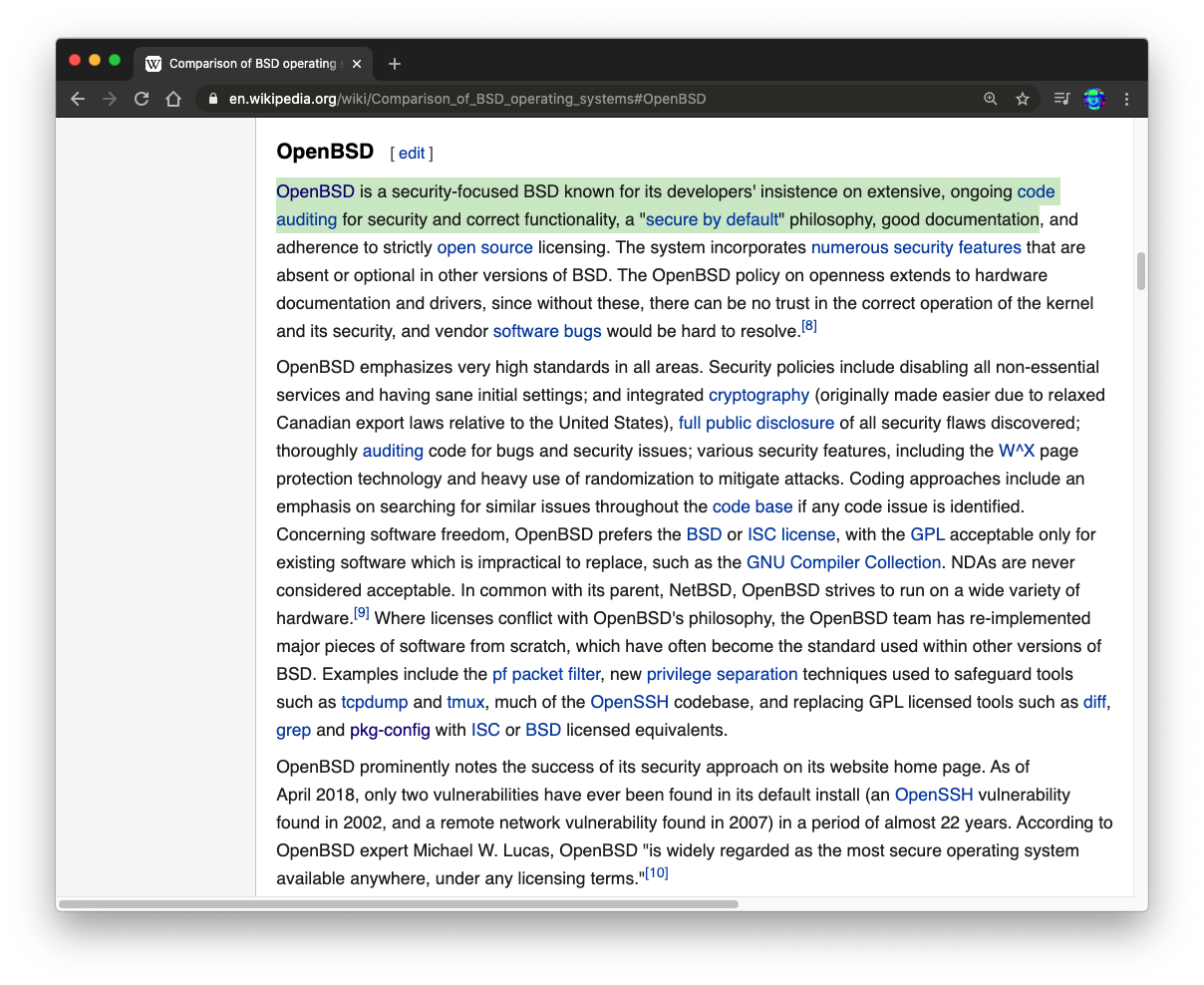The width and height of the screenshot is (1204, 985).
Task: Open the secure by default link
Action: (712, 219)
